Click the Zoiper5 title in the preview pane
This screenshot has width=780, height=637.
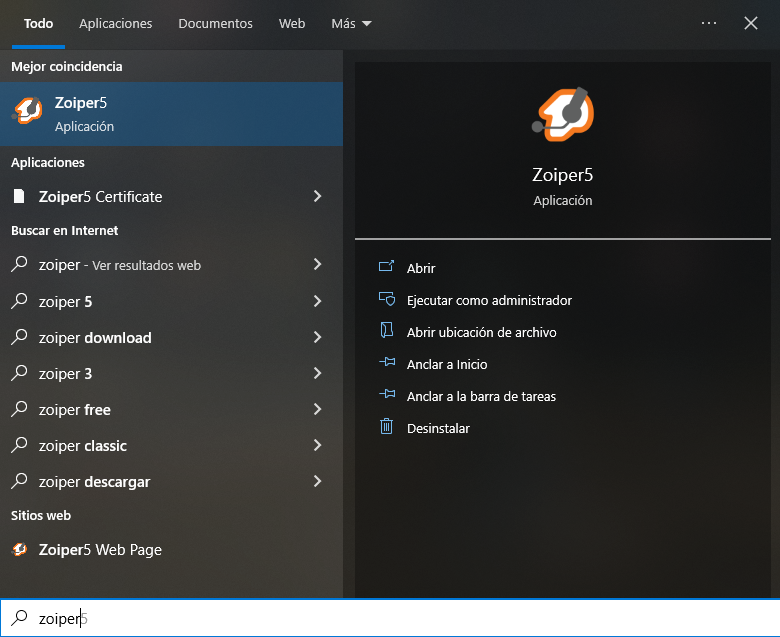(563, 175)
